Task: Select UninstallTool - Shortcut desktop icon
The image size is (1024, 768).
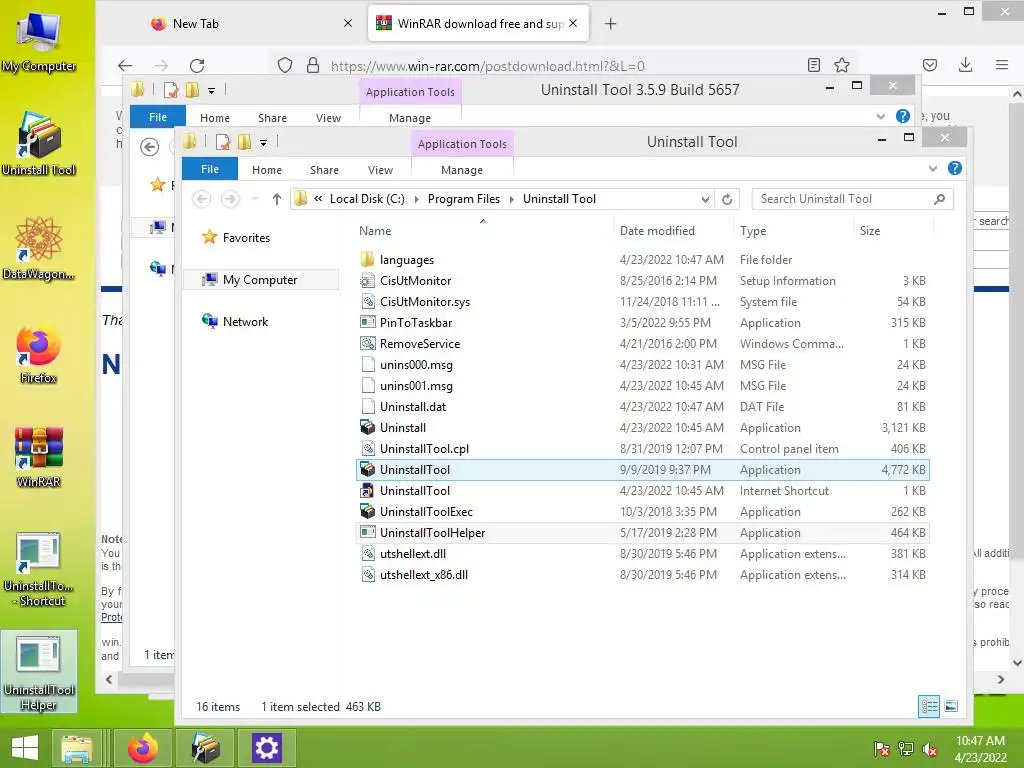Action: [39, 569]
